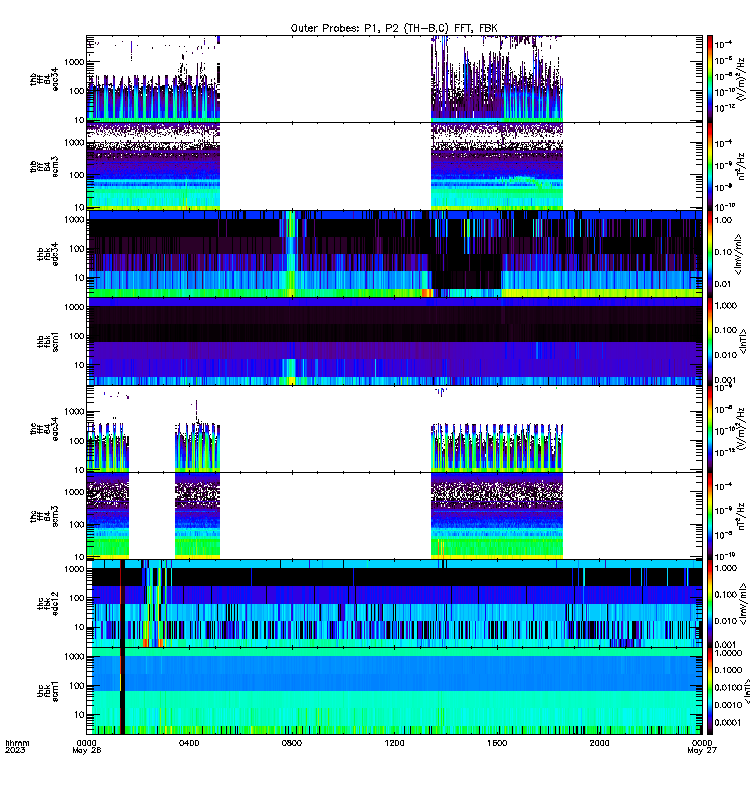Click the "<|mV/m|>" unit label of the thc edc12 panel
The height and width of the screenshot is (800, 750).
[743, 604]
